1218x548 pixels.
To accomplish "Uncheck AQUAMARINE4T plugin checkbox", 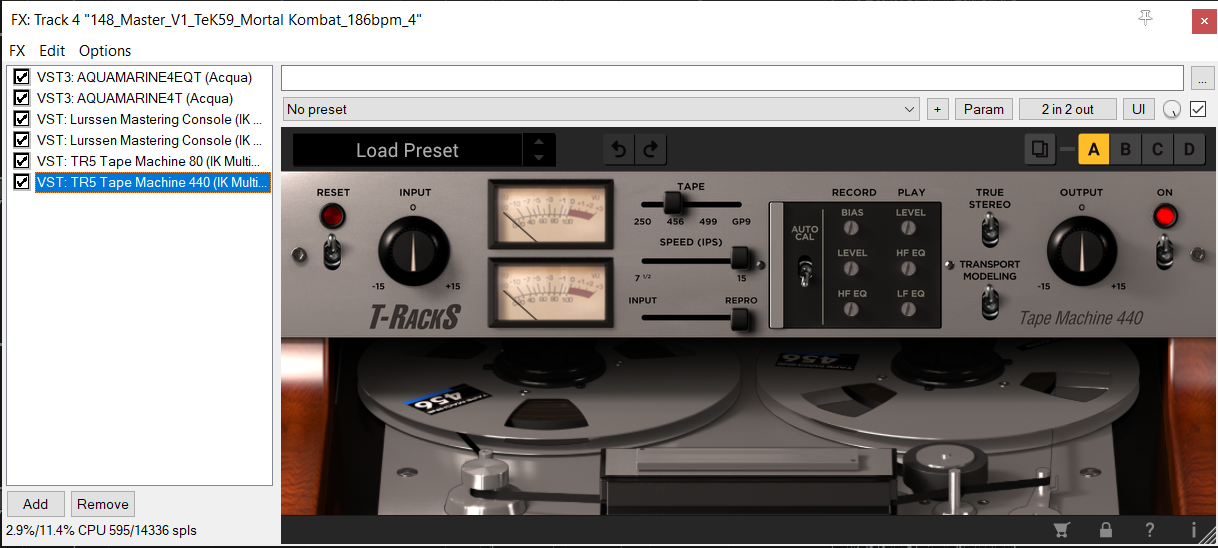I will (21, 98).
